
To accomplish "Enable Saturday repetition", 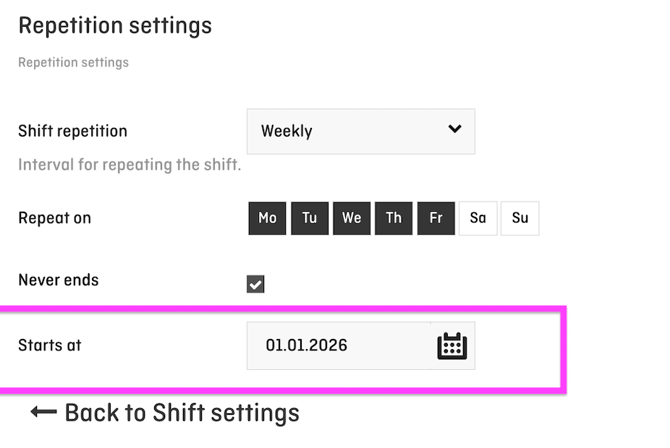I will pos(478,218).
